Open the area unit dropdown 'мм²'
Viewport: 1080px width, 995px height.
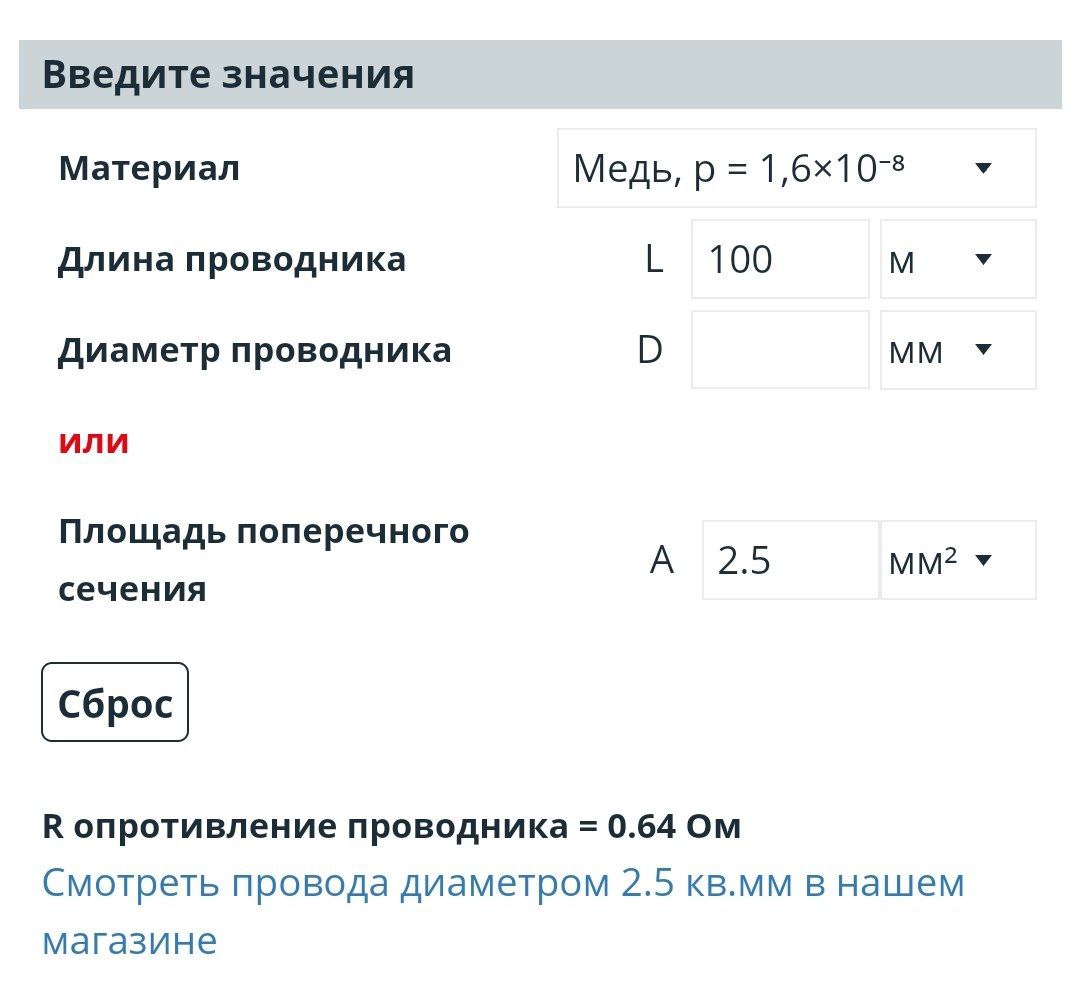point(957,560)
